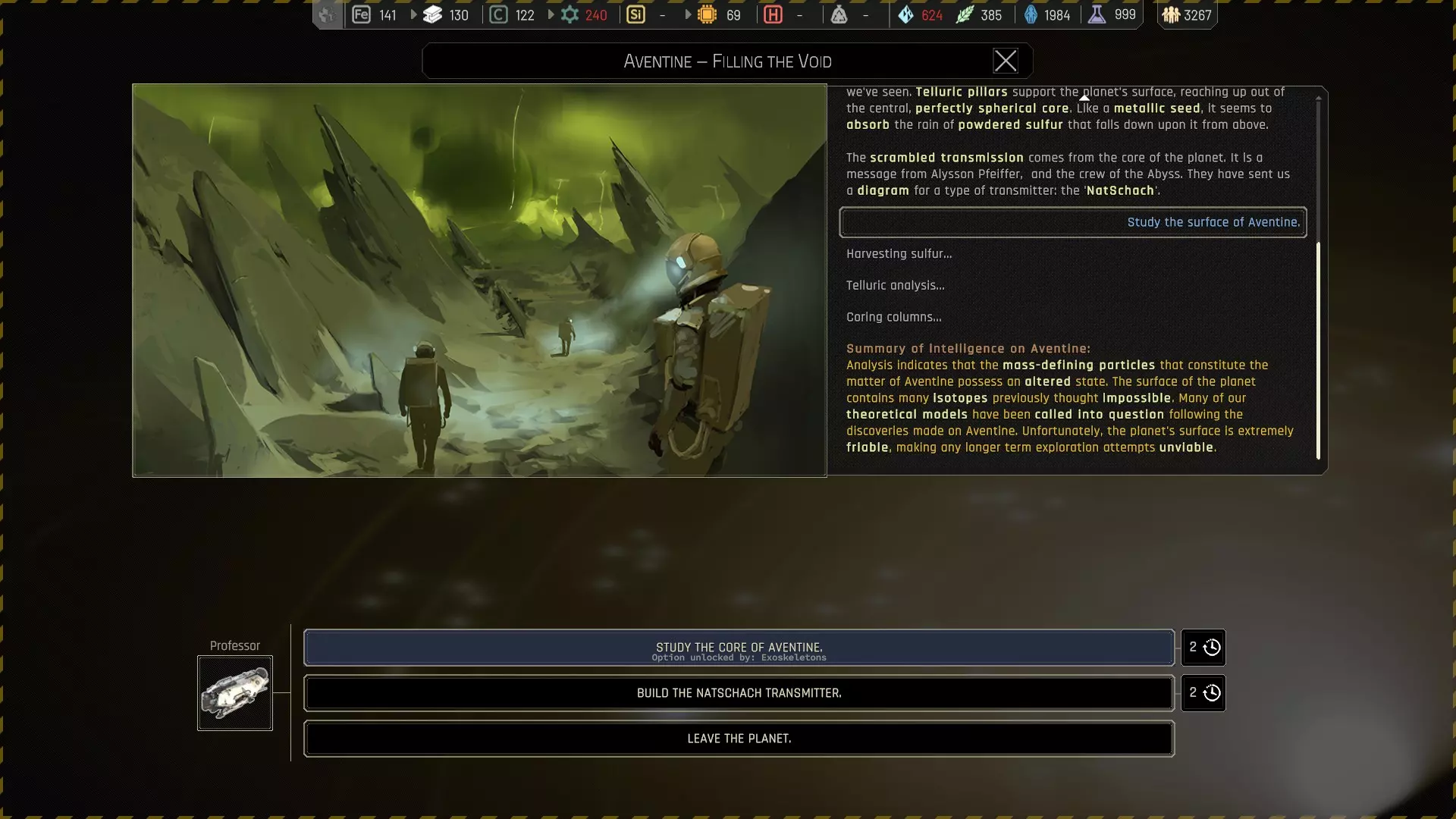Click the event text scrollbar

pyautogui.click(x=1318, y=349)
